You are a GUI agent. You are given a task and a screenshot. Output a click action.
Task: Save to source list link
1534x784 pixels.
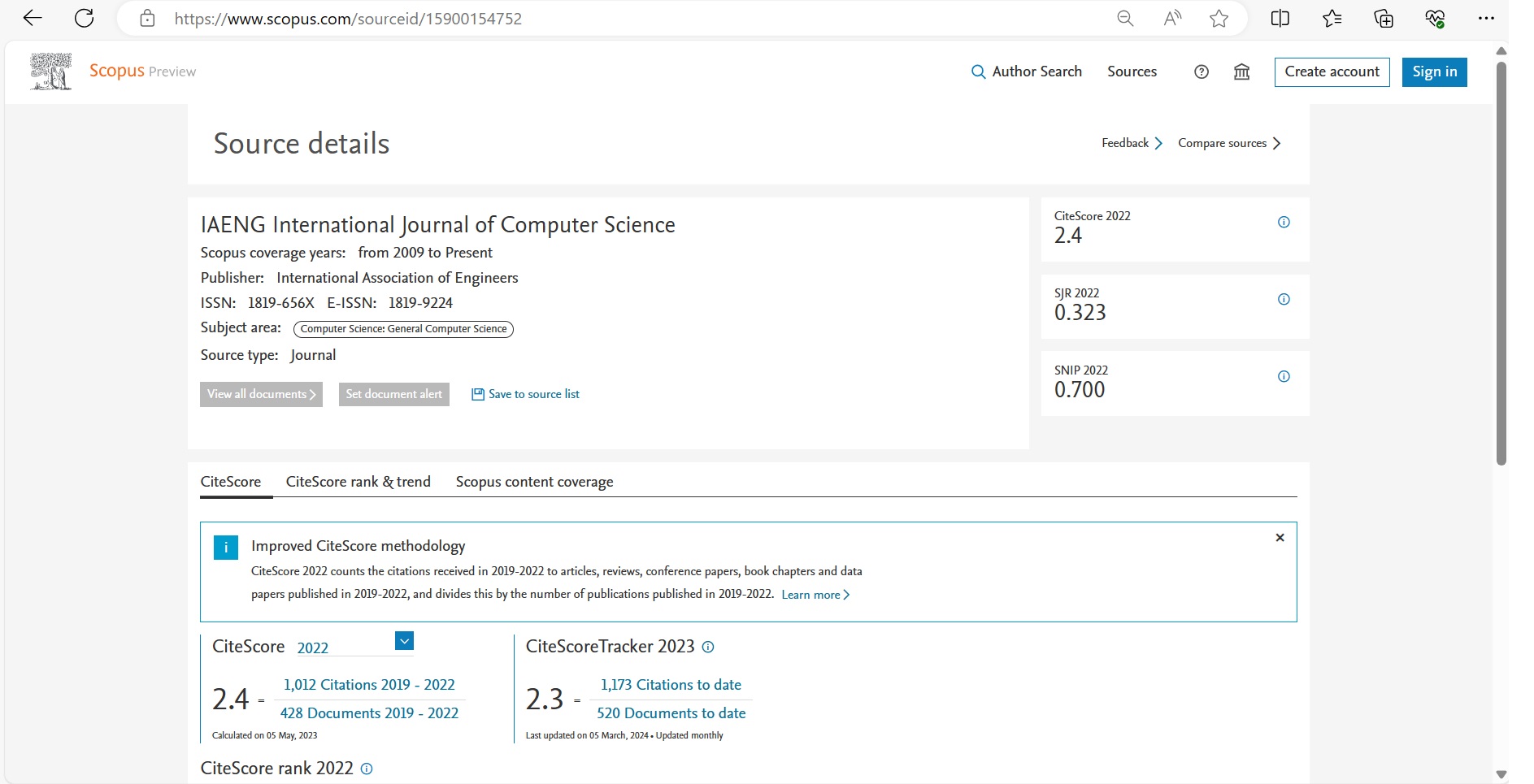[525, 394]
